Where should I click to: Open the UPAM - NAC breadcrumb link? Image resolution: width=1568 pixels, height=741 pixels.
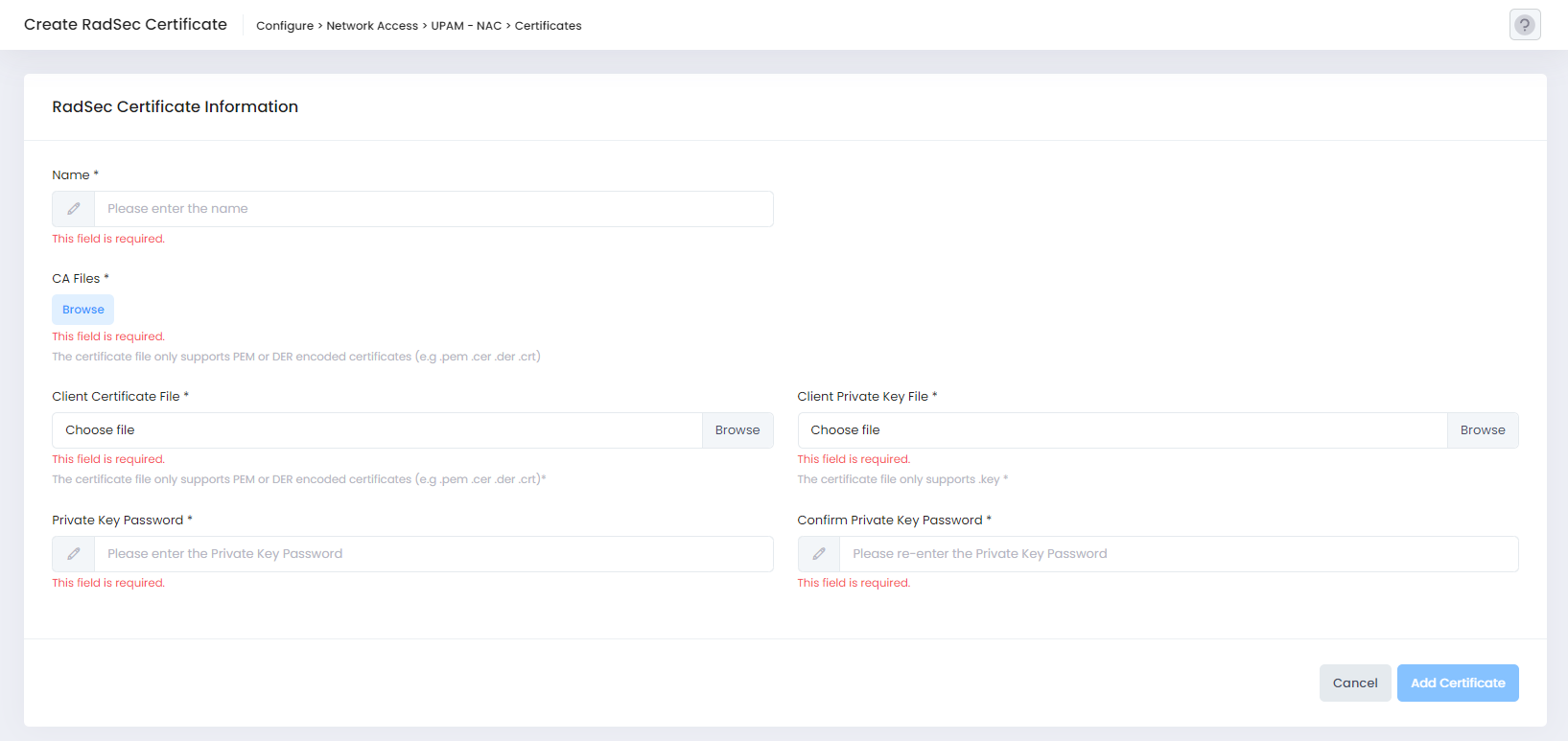466,26
